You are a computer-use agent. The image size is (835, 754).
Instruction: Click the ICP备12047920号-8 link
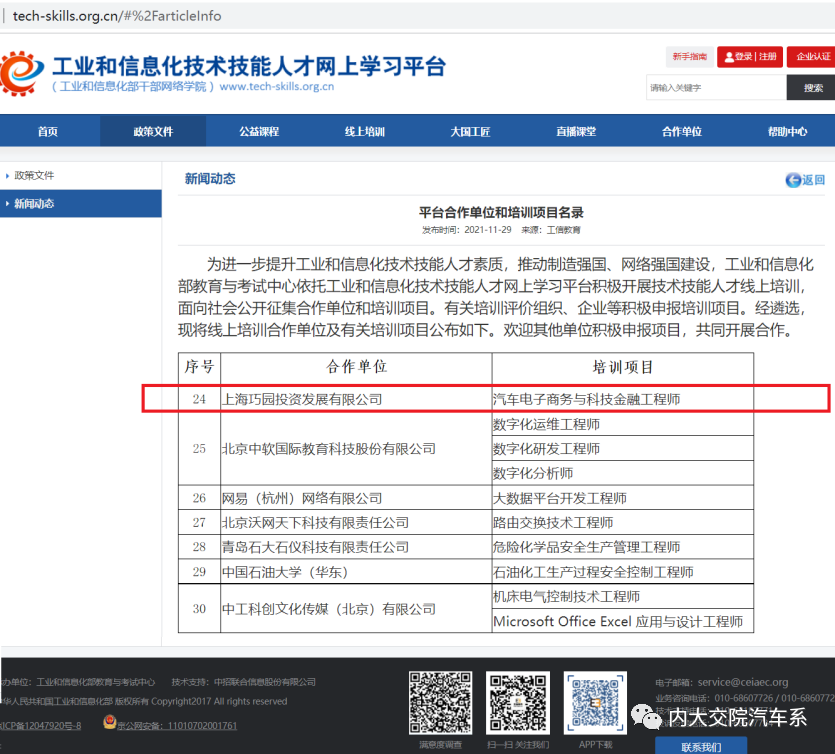click(41, 726)
